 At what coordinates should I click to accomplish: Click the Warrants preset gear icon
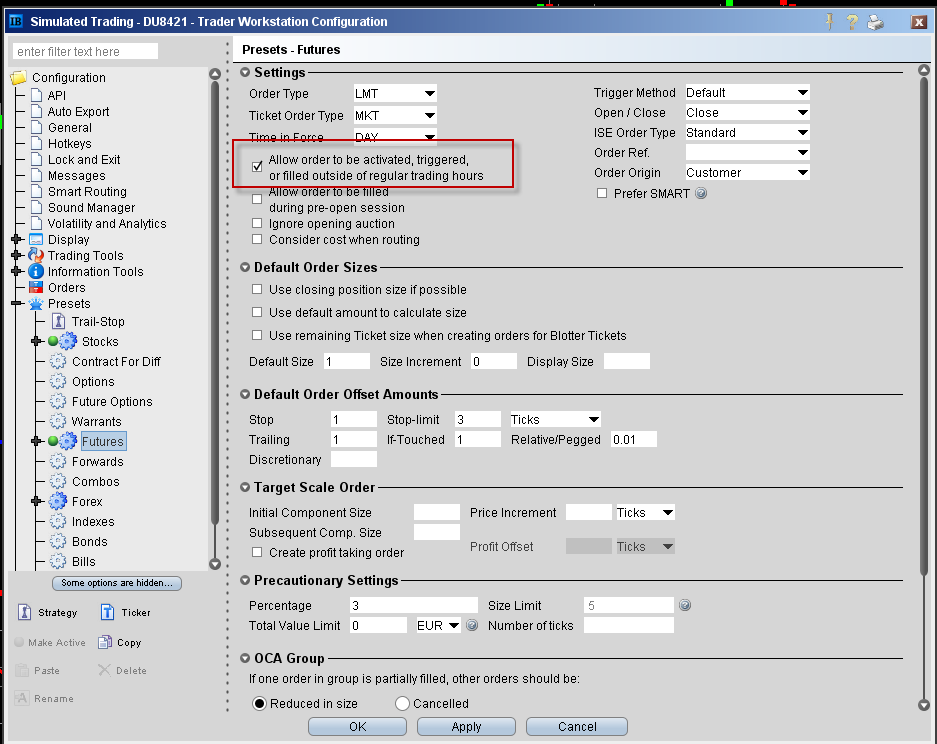coord(58,421)
